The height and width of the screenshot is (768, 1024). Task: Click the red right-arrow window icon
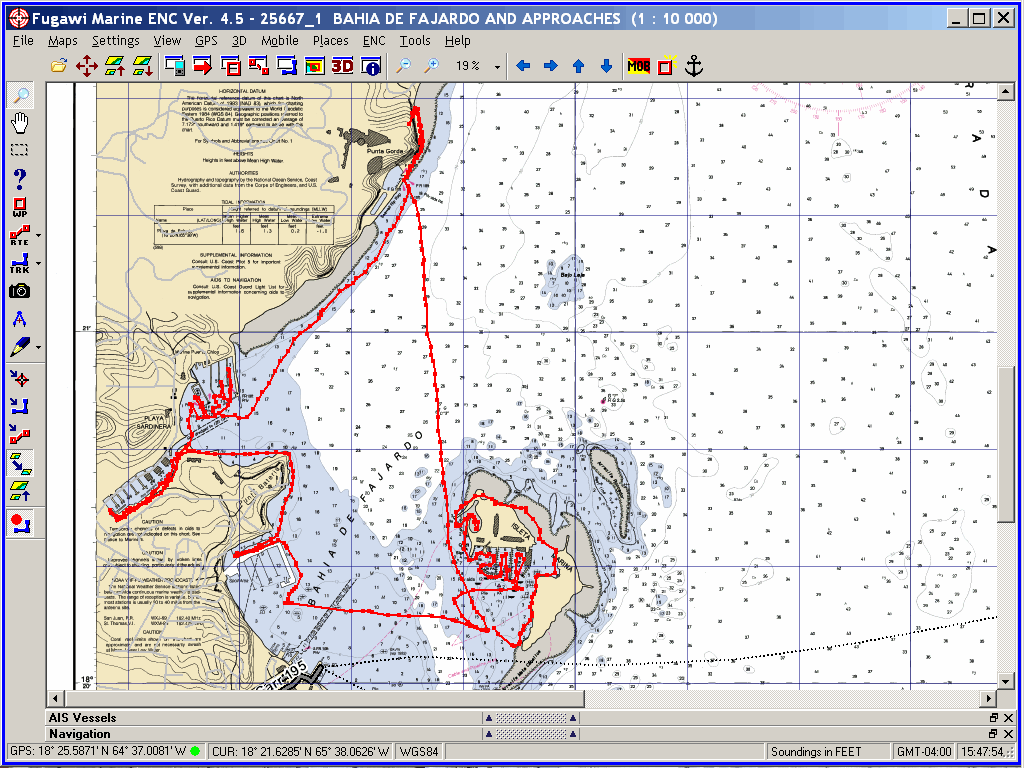click(203, 65)
